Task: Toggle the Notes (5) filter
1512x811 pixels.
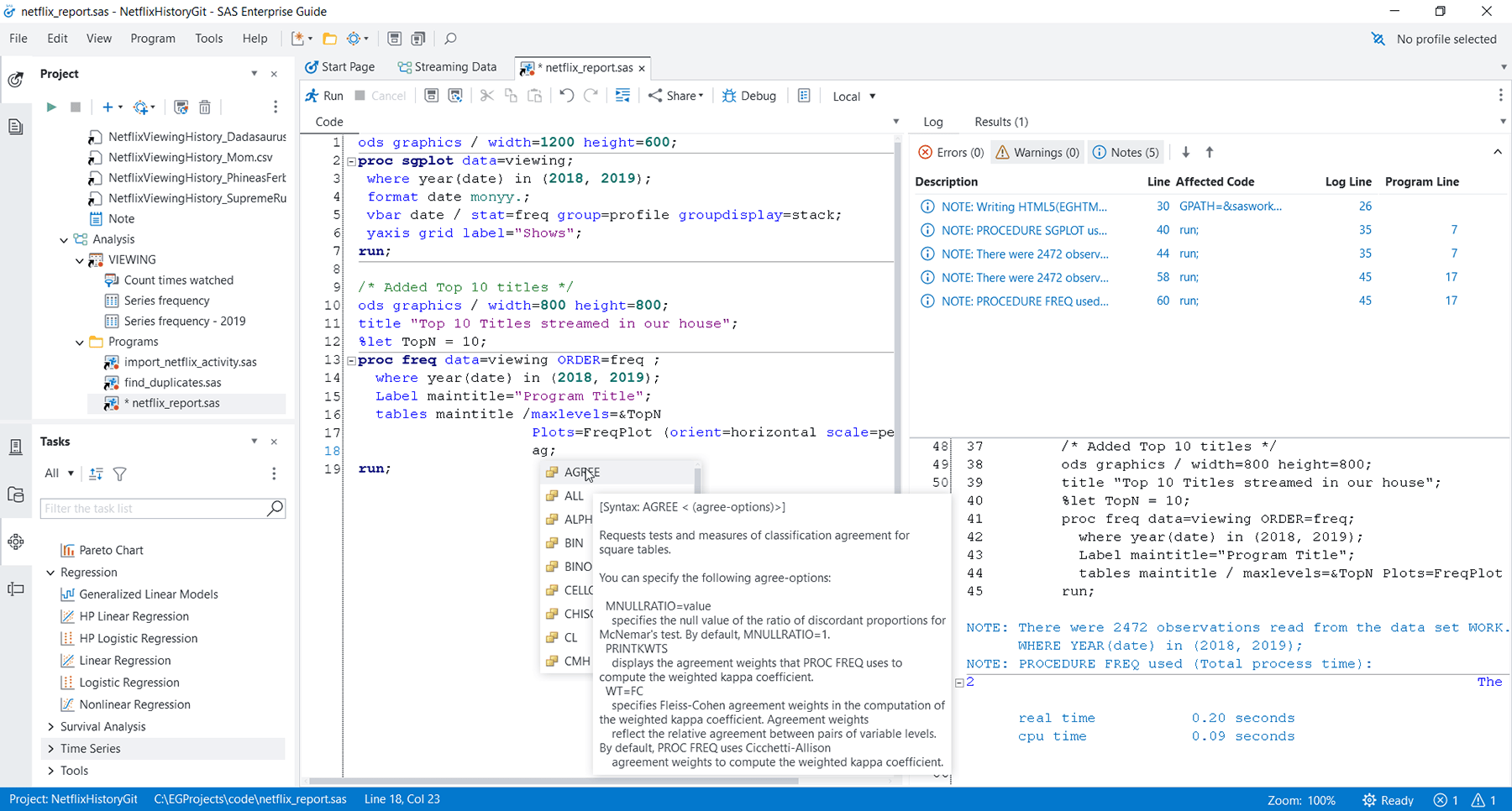Action: (1126, 152)
